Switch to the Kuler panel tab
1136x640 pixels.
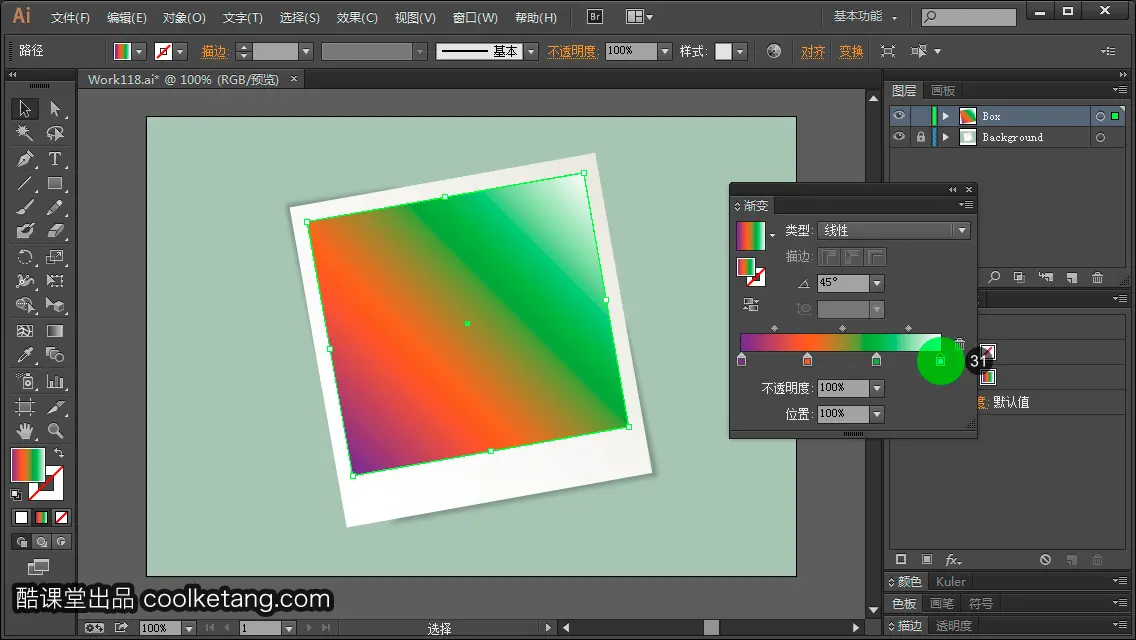pyautogui.click(x=951, y=581)
